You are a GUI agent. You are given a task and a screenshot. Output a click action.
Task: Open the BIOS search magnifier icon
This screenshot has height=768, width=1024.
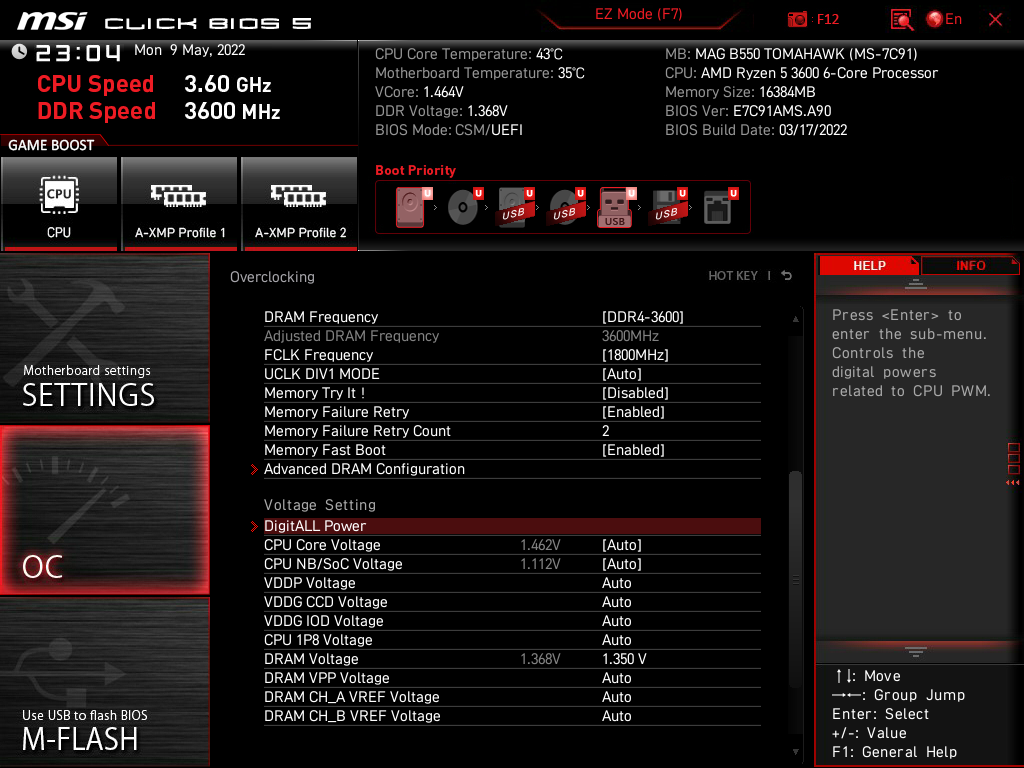[x=901, y=20]
